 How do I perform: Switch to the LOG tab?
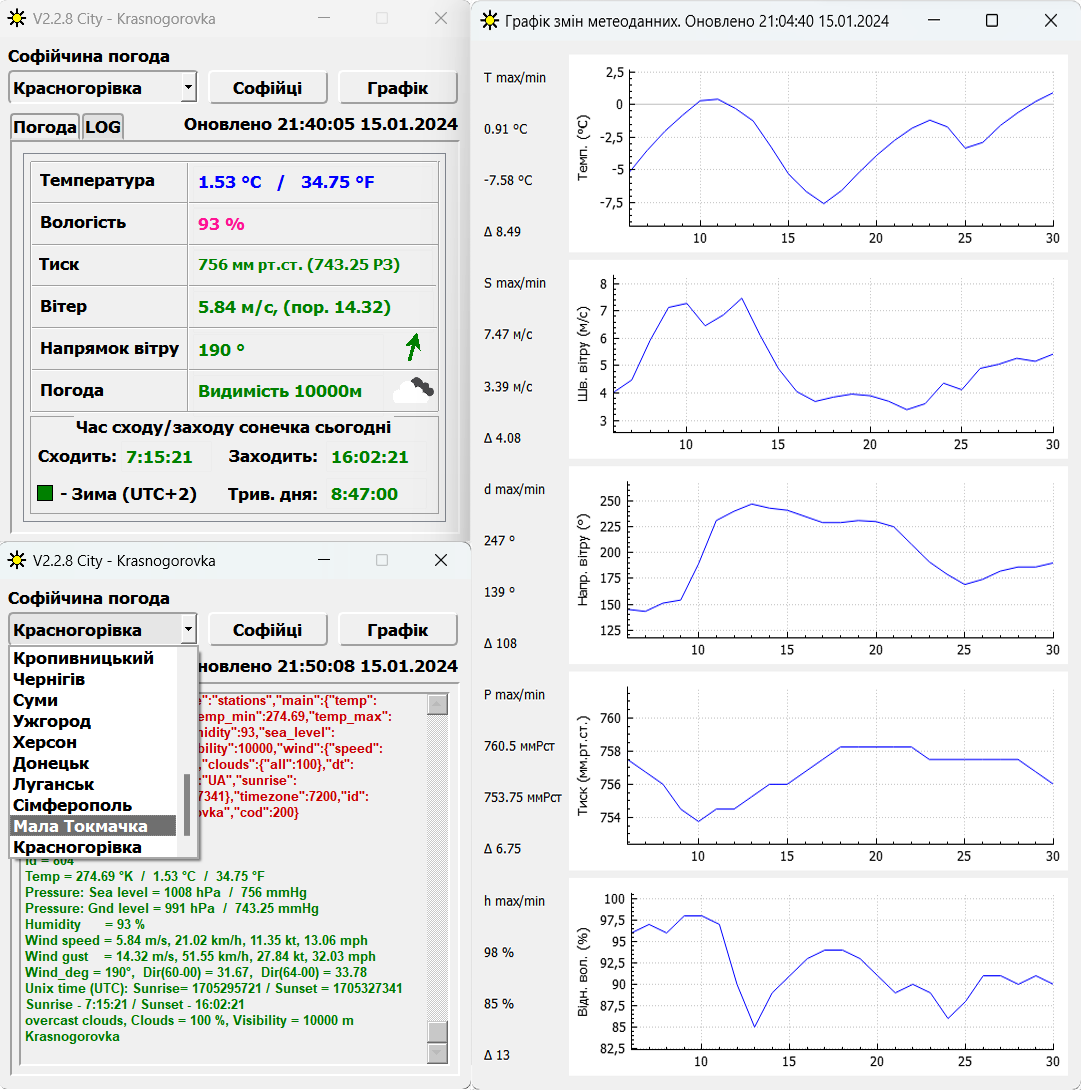click(103, 127)
